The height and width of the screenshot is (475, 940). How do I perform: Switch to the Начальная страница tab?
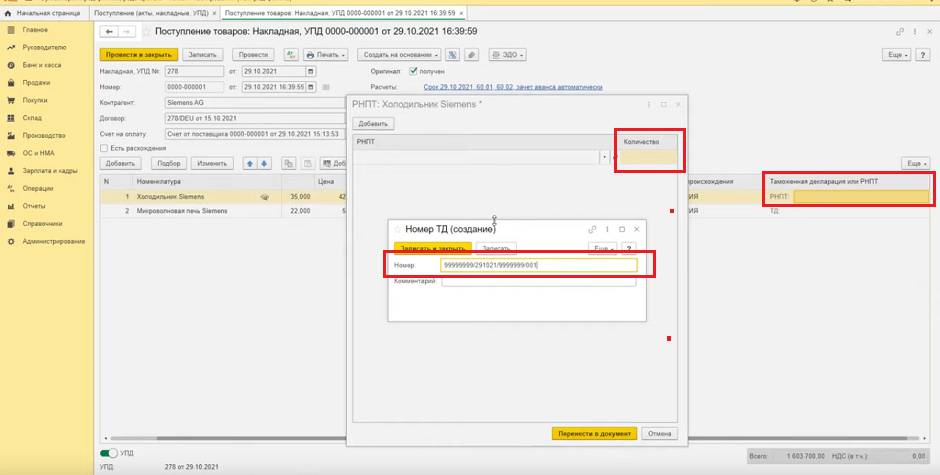(46, 13)
